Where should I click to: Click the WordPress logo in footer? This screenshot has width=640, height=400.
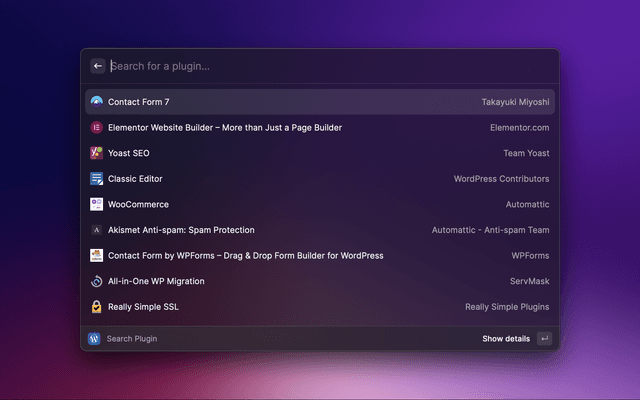[94, 339]
